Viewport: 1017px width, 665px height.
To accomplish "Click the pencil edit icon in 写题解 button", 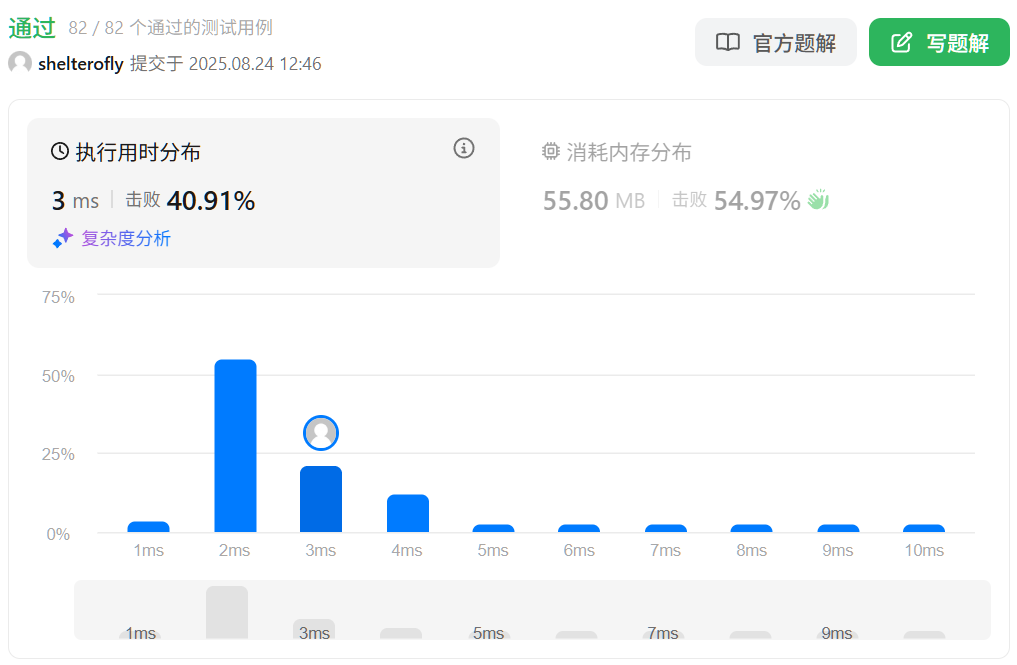I will [902, 42].
